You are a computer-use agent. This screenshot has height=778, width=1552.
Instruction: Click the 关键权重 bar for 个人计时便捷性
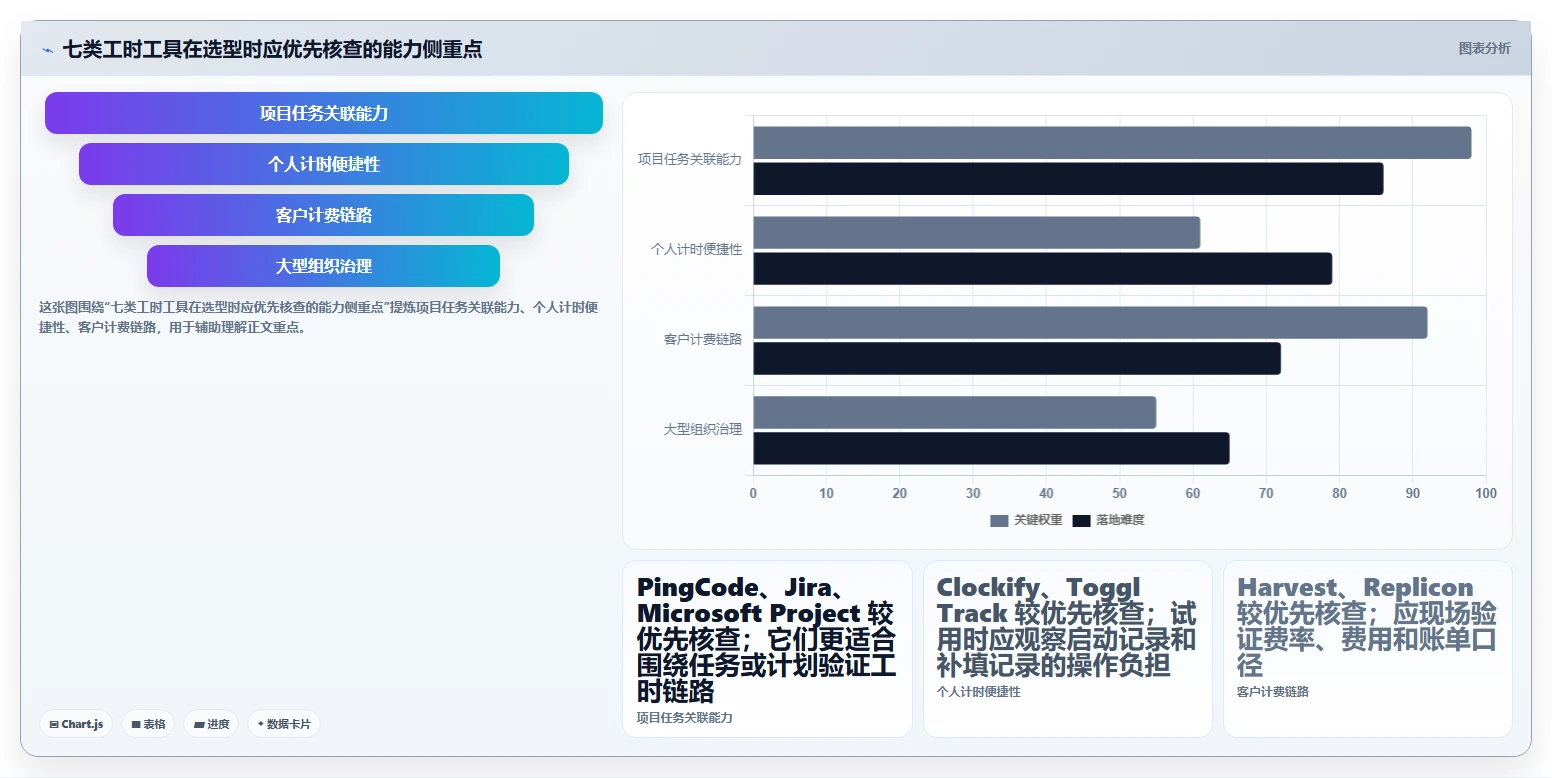click(x=976, y=233)
